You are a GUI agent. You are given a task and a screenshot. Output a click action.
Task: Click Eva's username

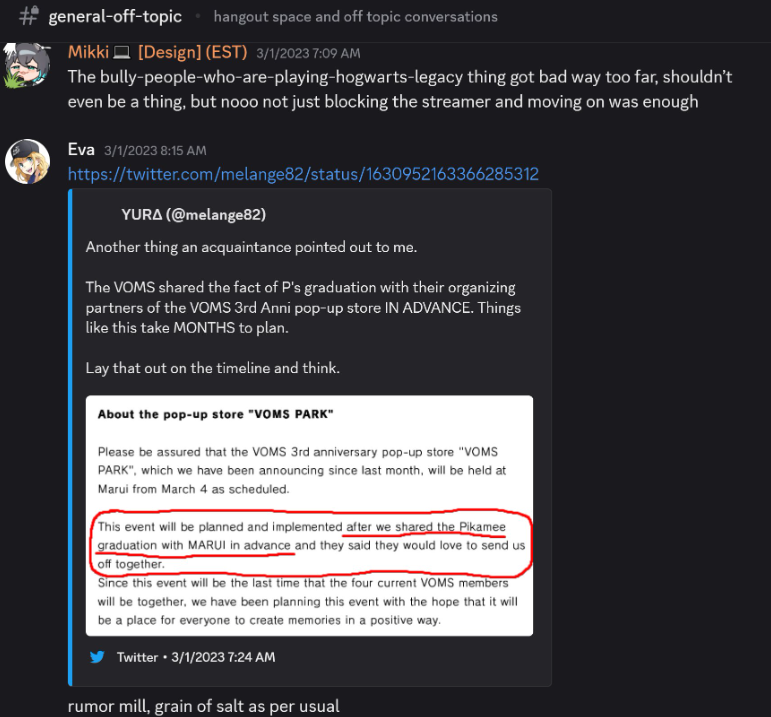81,149
